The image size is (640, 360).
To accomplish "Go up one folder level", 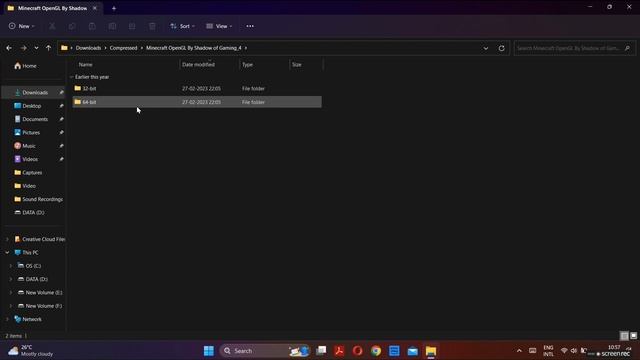I will tap(48, 48).
